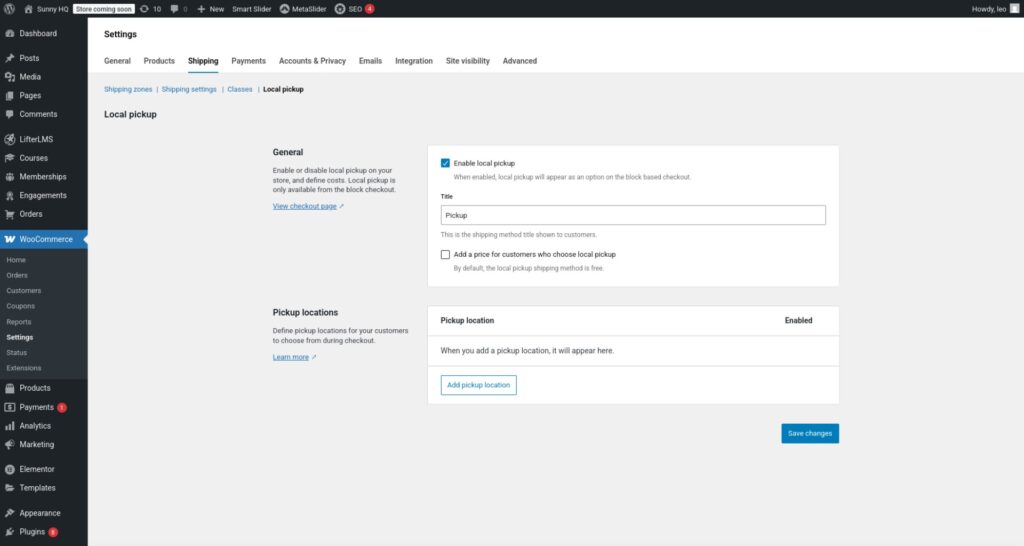Go to shipping Classes subsection
Screen dimensions: 1024x546
(240, 89)
